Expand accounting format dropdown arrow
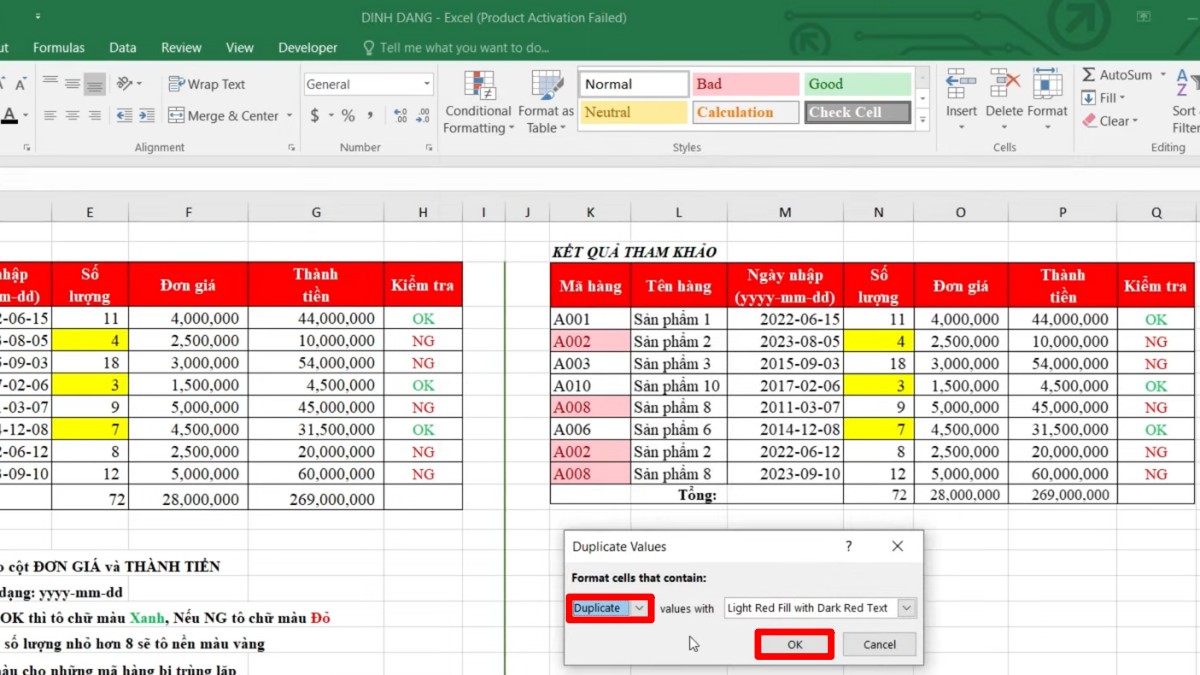 (x=331, y=116)
